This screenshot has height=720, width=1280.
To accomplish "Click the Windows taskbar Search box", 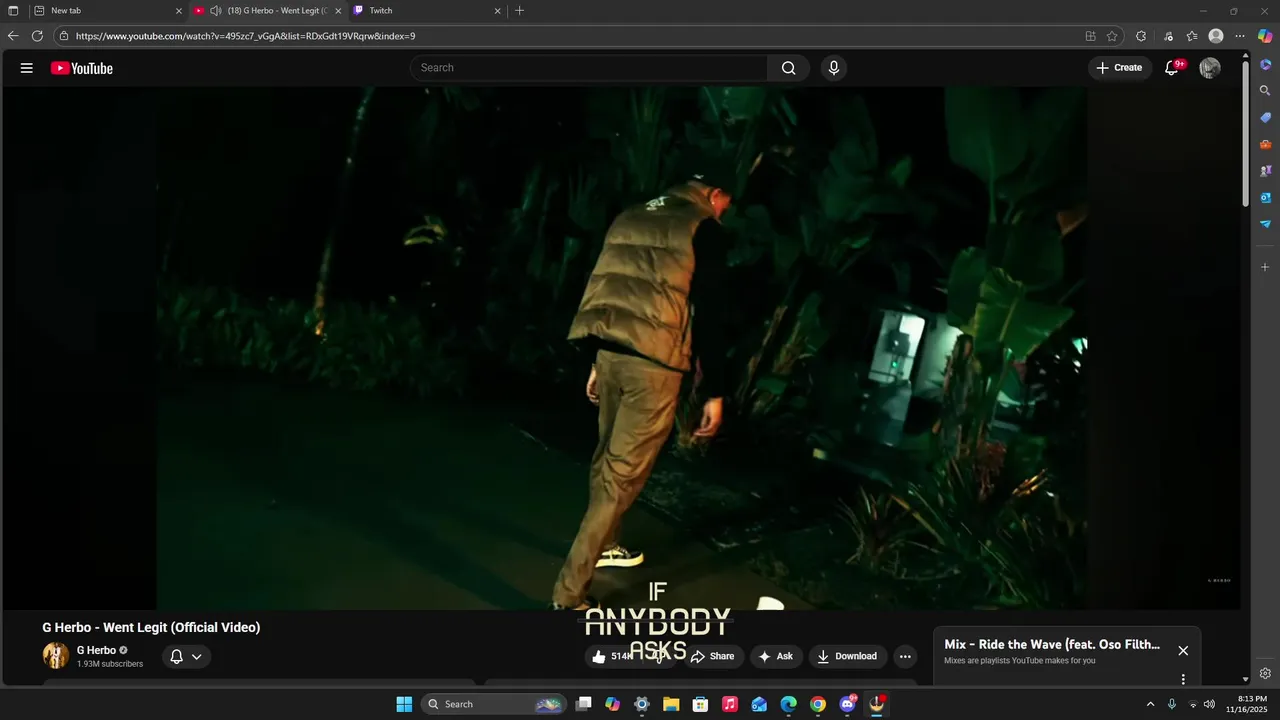I will pos(494,704).
